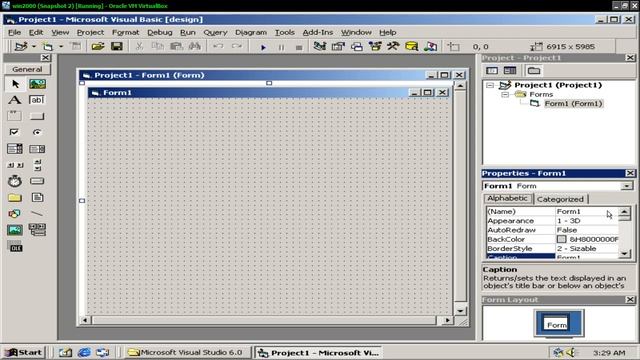Select the Line control tool
Image resolution: width=640 pixels, height=360 pixels.
pyautogui.click(x=37, y=213)
